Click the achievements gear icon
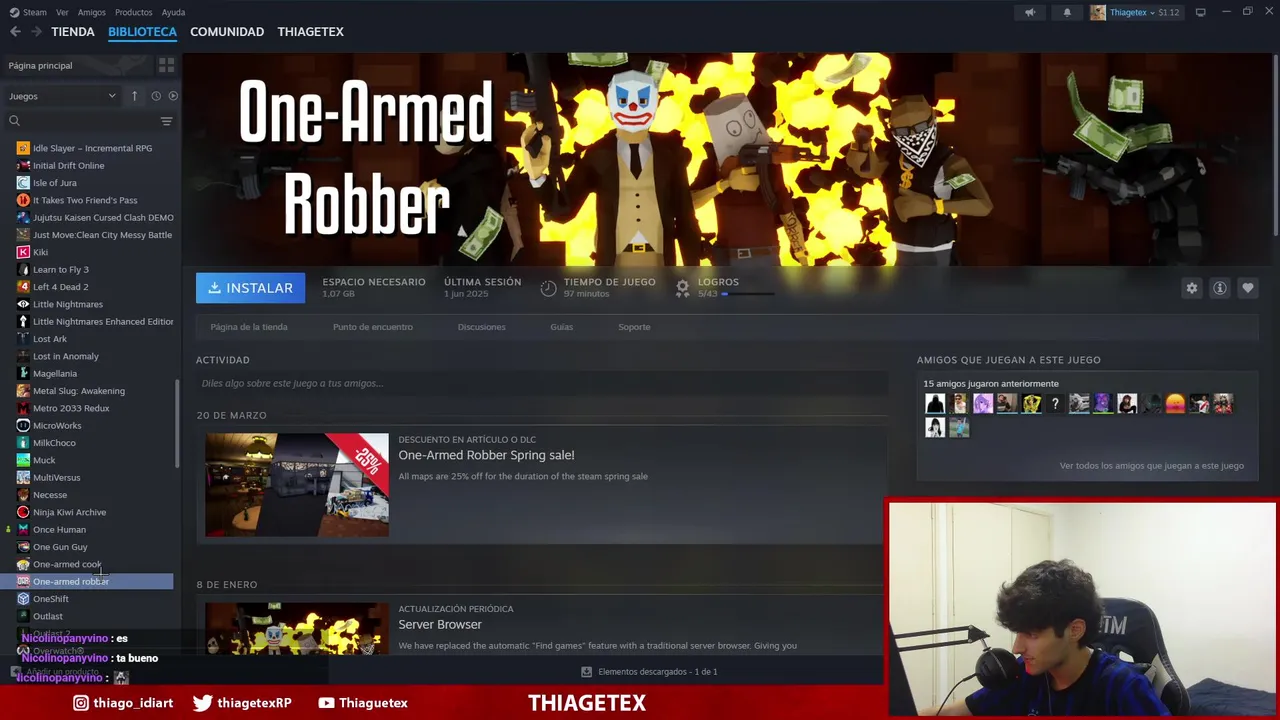1280x720 pixels. [683, 288]
